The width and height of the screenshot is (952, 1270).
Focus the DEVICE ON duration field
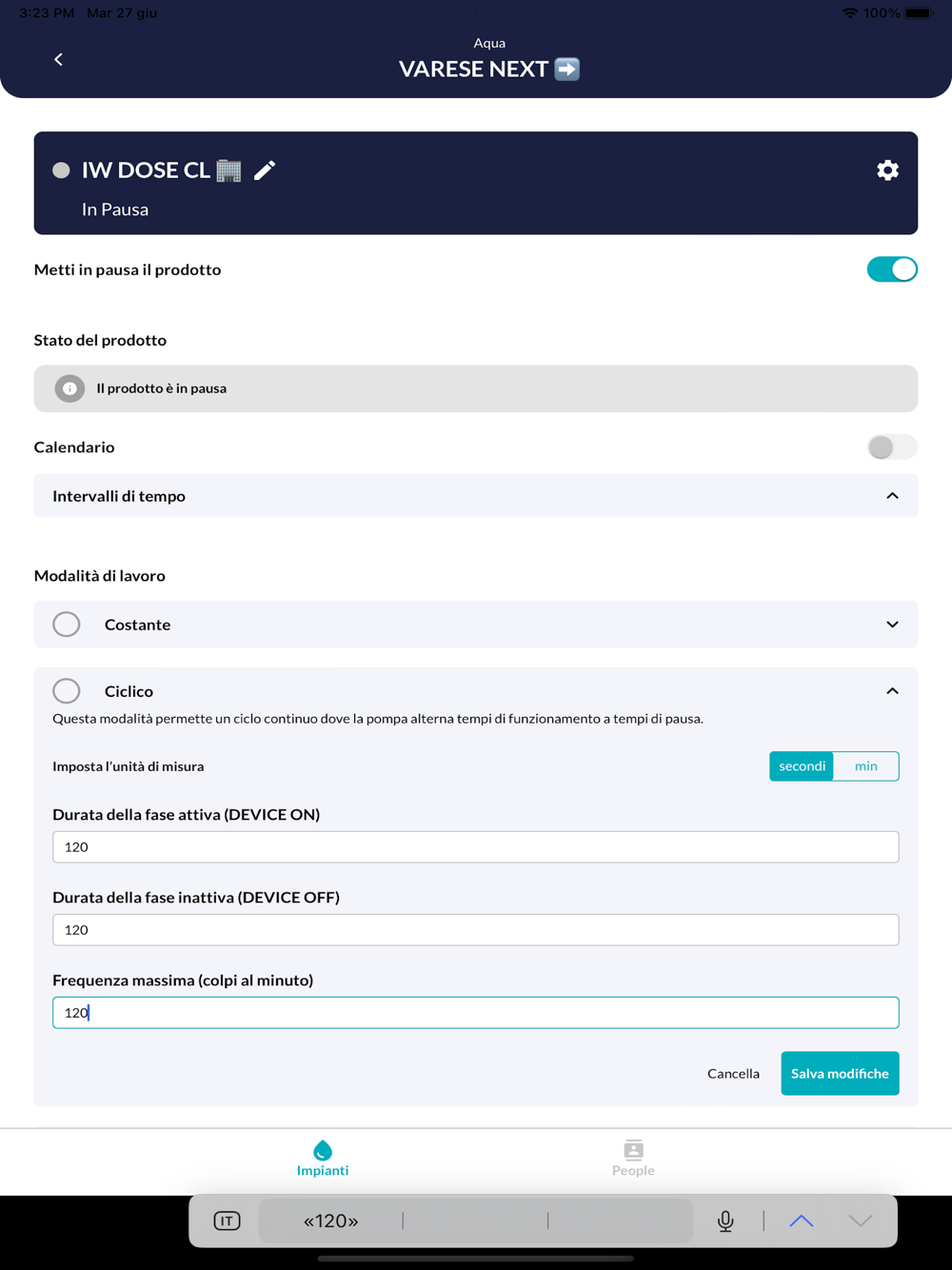click(x=475, y=846)
